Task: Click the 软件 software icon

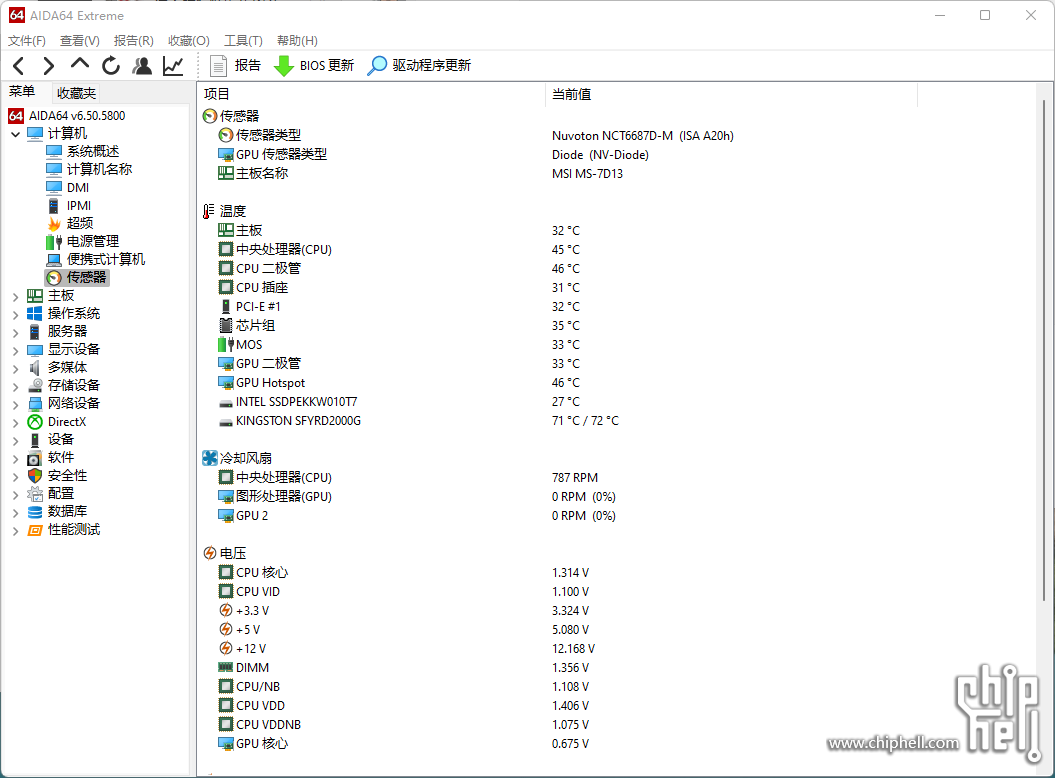Action: point(35,458)
